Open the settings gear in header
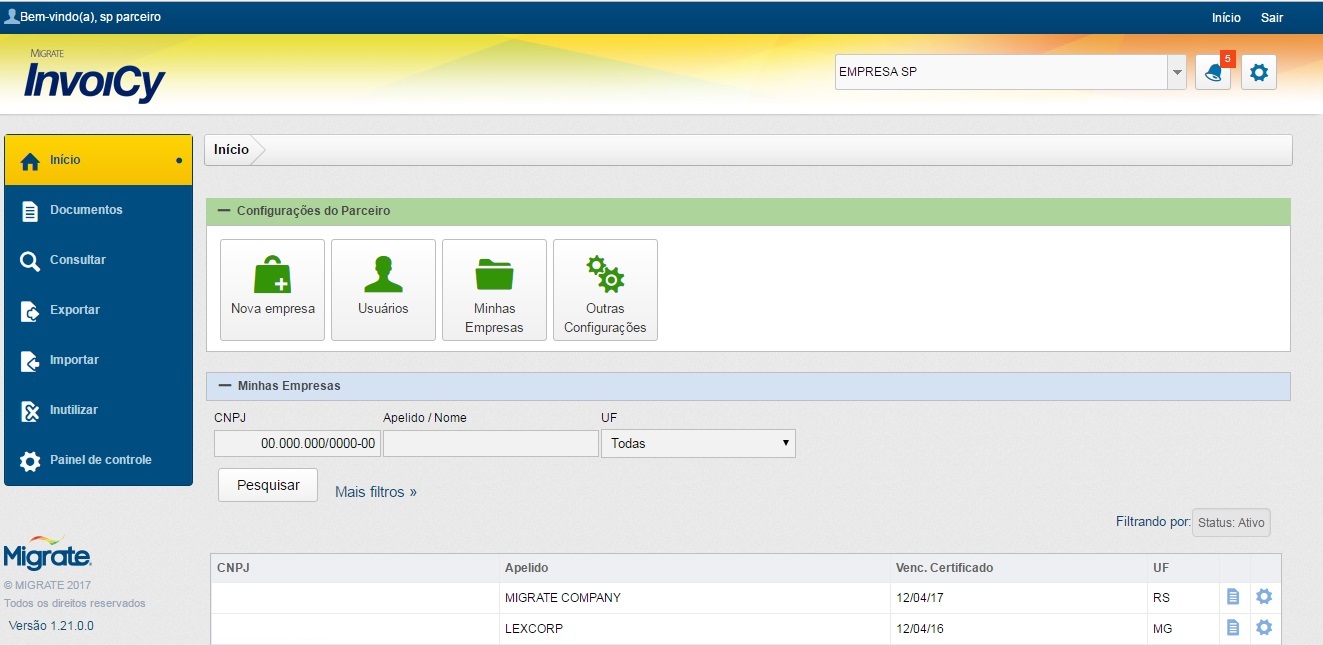Screen dimensions: 1323x645 [1259, 73]
